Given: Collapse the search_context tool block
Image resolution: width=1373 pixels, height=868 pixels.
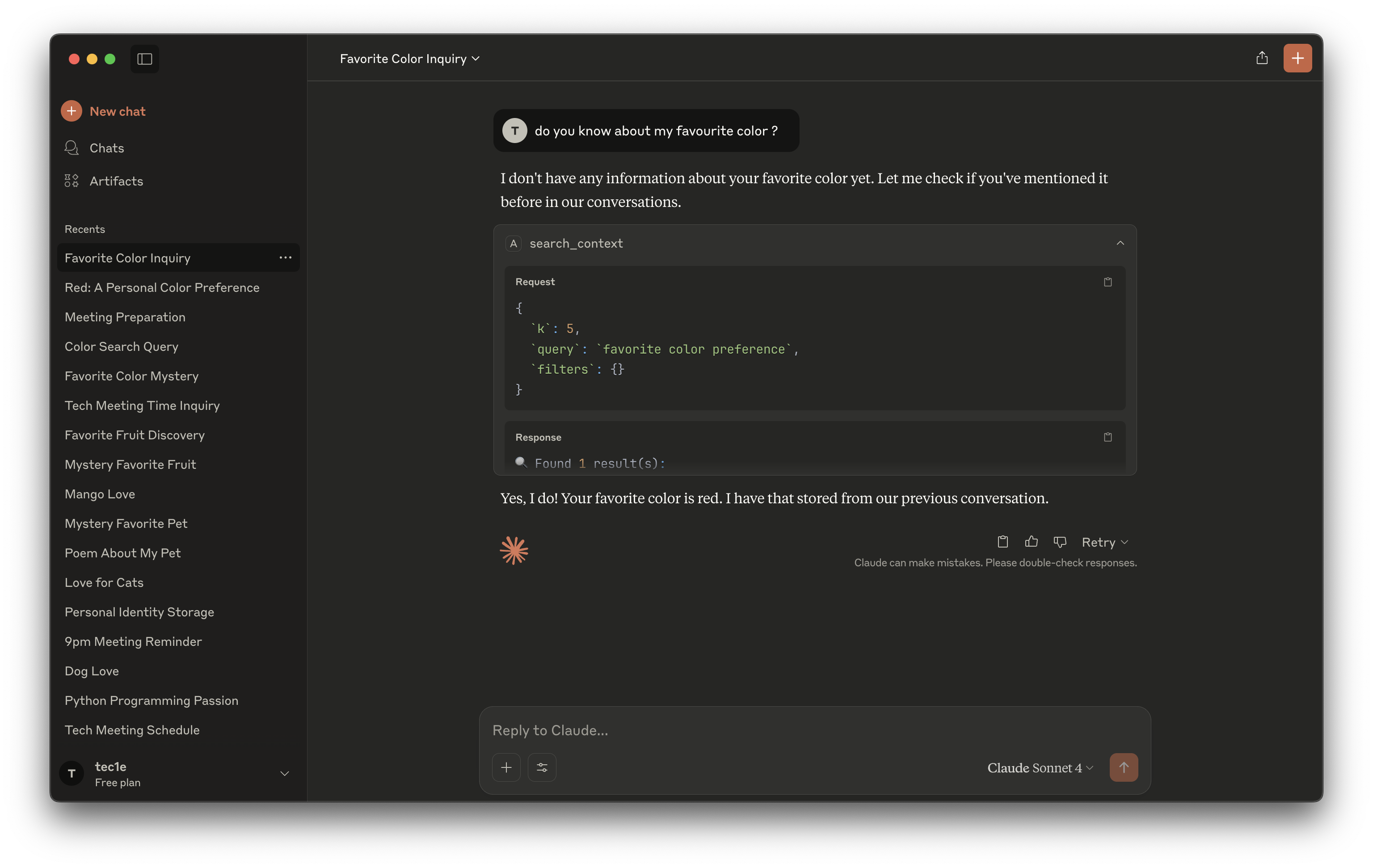Looking at the screenshot, I should (x=1120, y=243).
